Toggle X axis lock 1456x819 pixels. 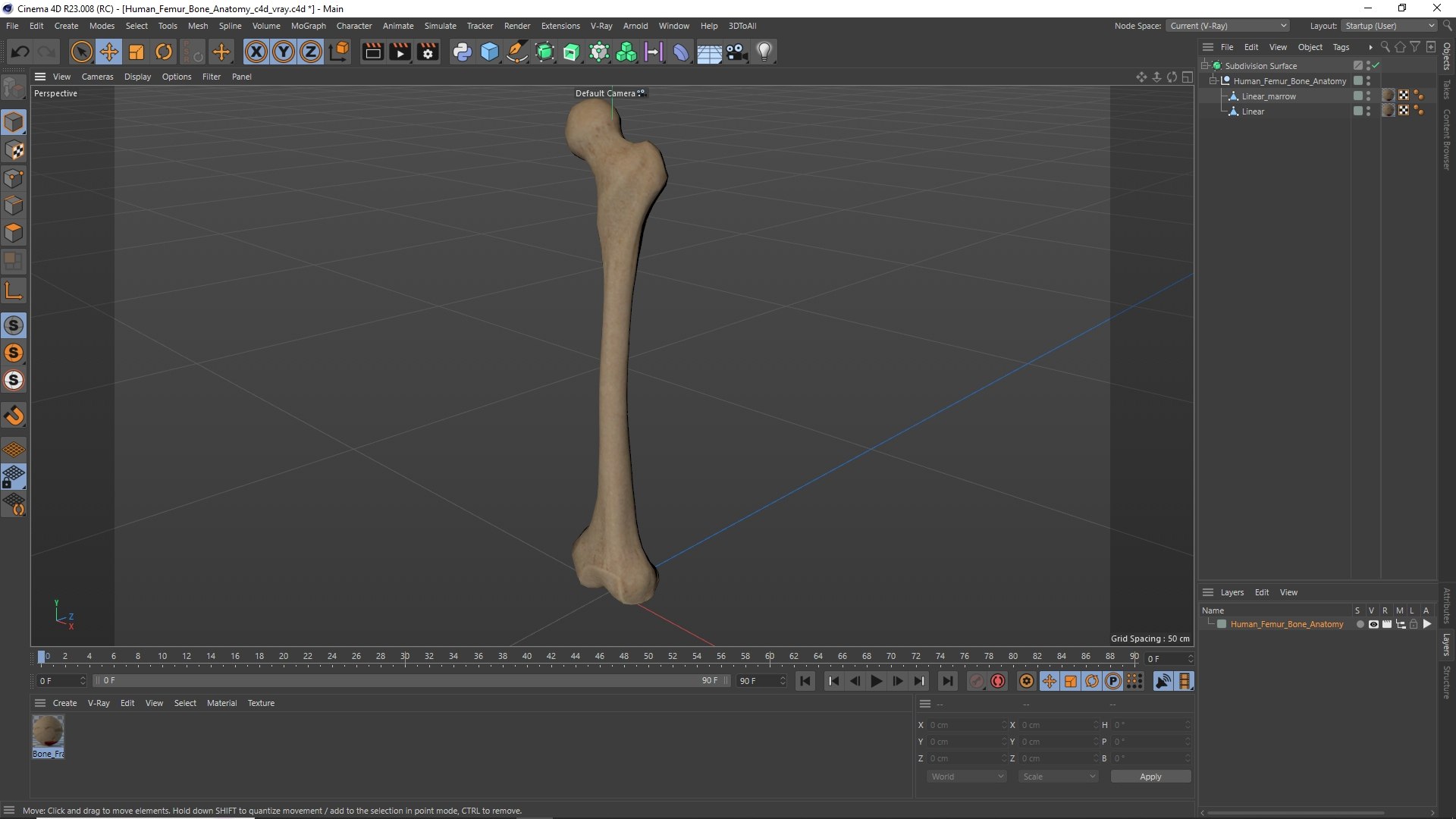[x=256, y=52]
